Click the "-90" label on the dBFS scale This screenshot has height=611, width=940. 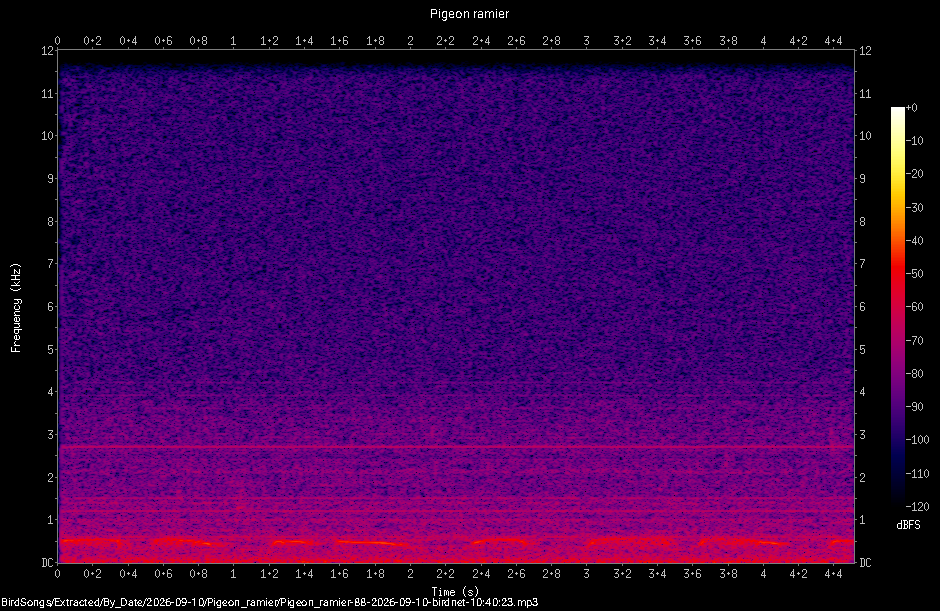pyautogui.click(x=915, y=407)
